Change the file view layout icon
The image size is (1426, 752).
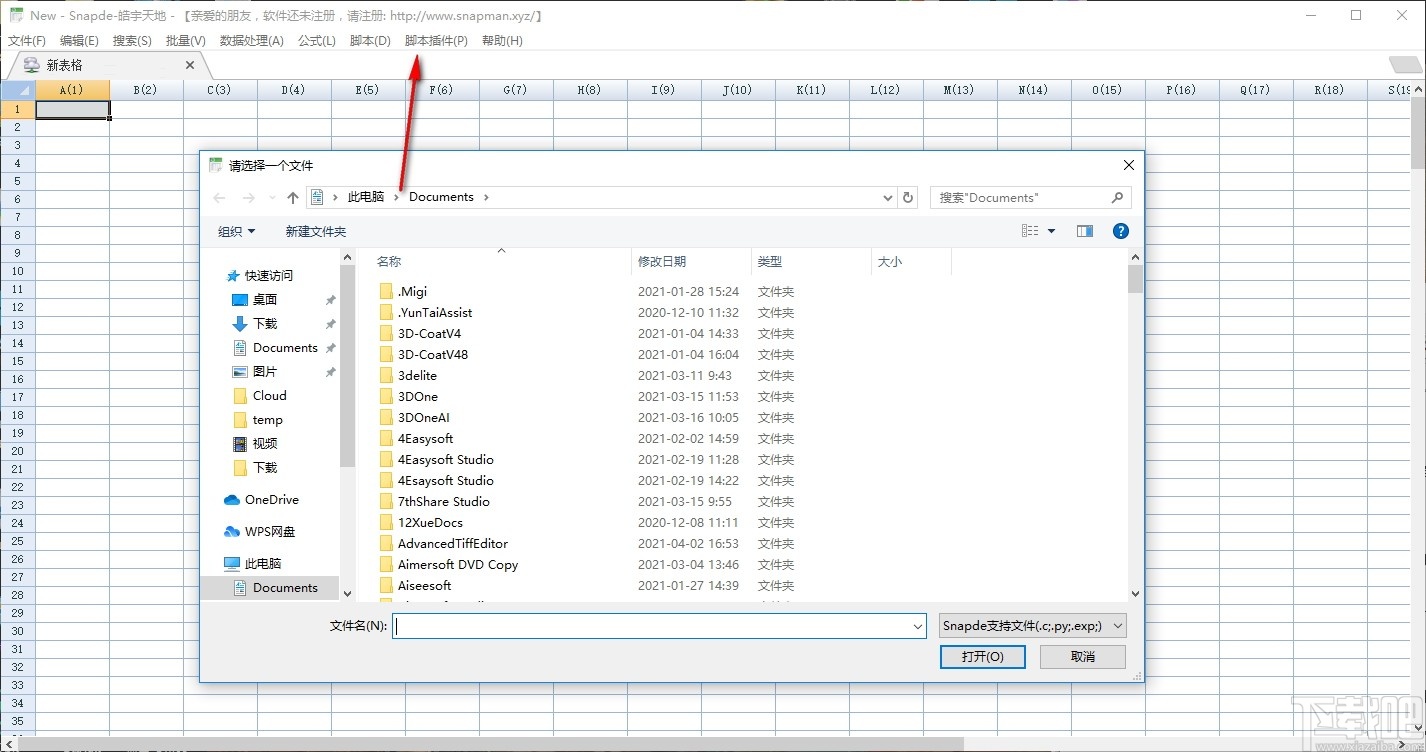pyautogui.click(x=1030, y=231)
